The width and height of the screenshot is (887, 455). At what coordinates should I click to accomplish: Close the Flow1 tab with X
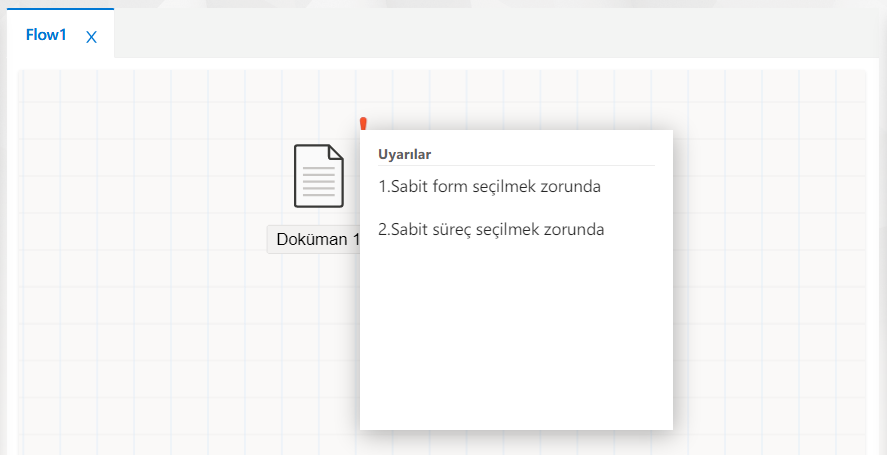coord(91,37)
